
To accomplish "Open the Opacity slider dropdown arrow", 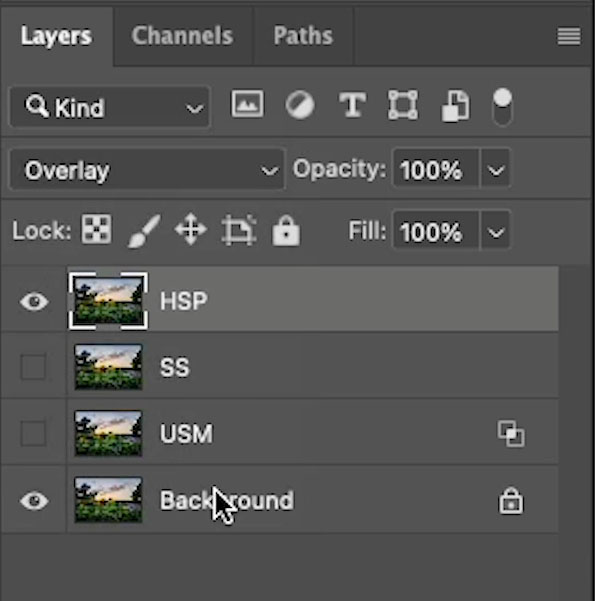I will tap(495, 169).
